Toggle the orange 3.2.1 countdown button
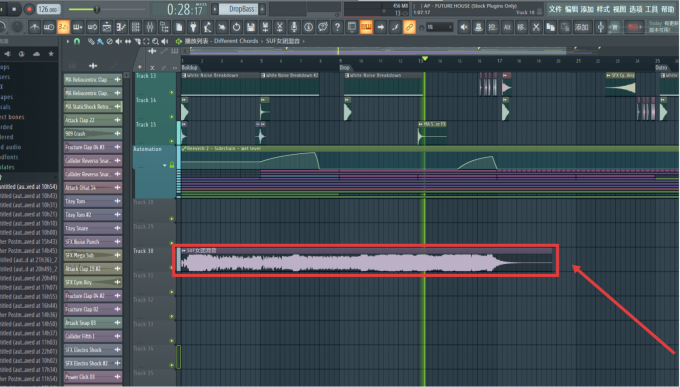 tap(63, 27)
